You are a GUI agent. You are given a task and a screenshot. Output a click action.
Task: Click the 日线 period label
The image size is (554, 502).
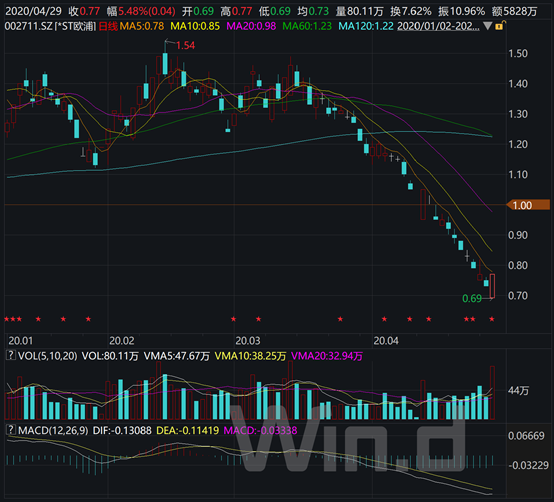coord(108,26)
